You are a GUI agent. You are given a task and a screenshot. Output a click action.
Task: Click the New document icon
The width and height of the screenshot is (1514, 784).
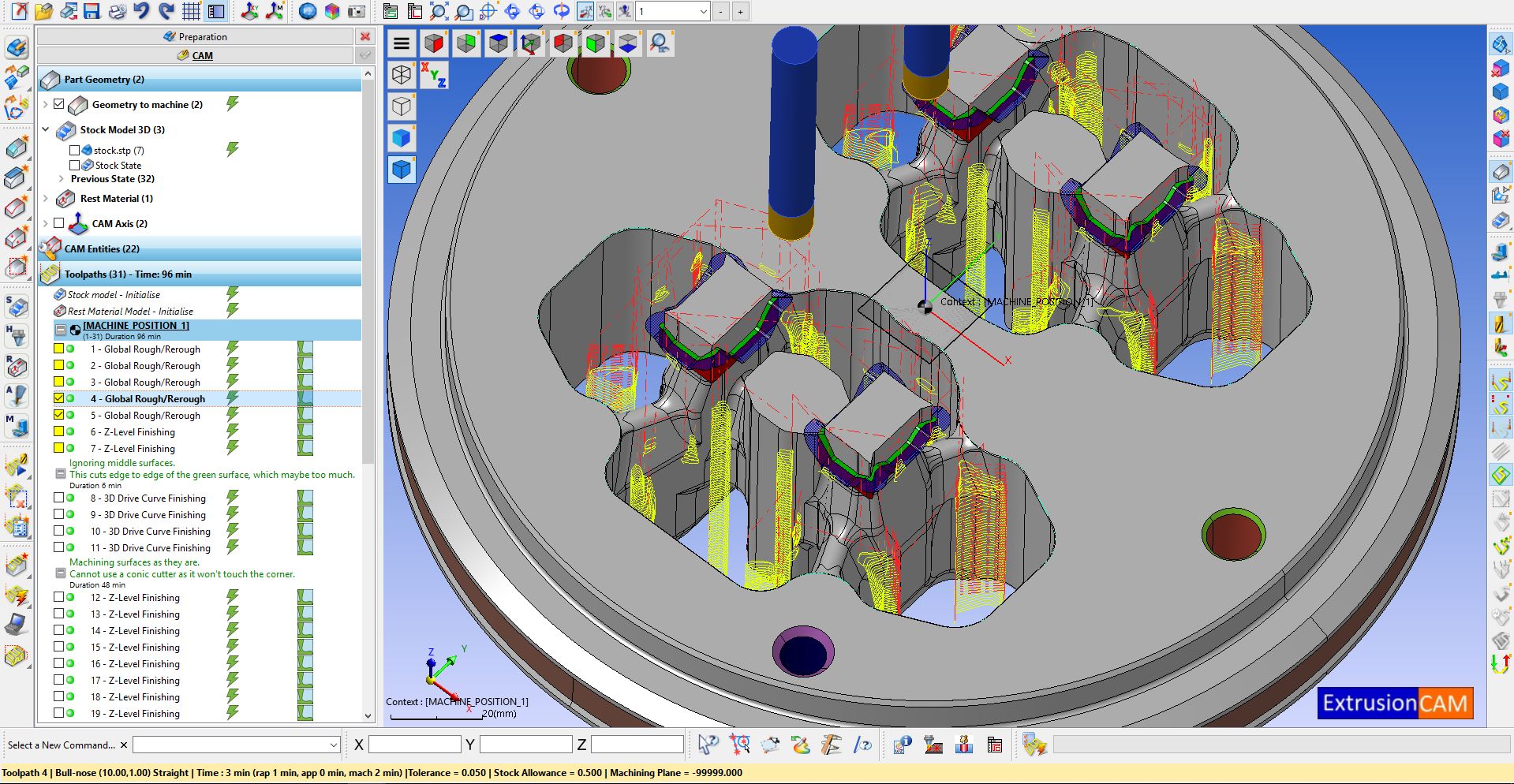point(18,11)
